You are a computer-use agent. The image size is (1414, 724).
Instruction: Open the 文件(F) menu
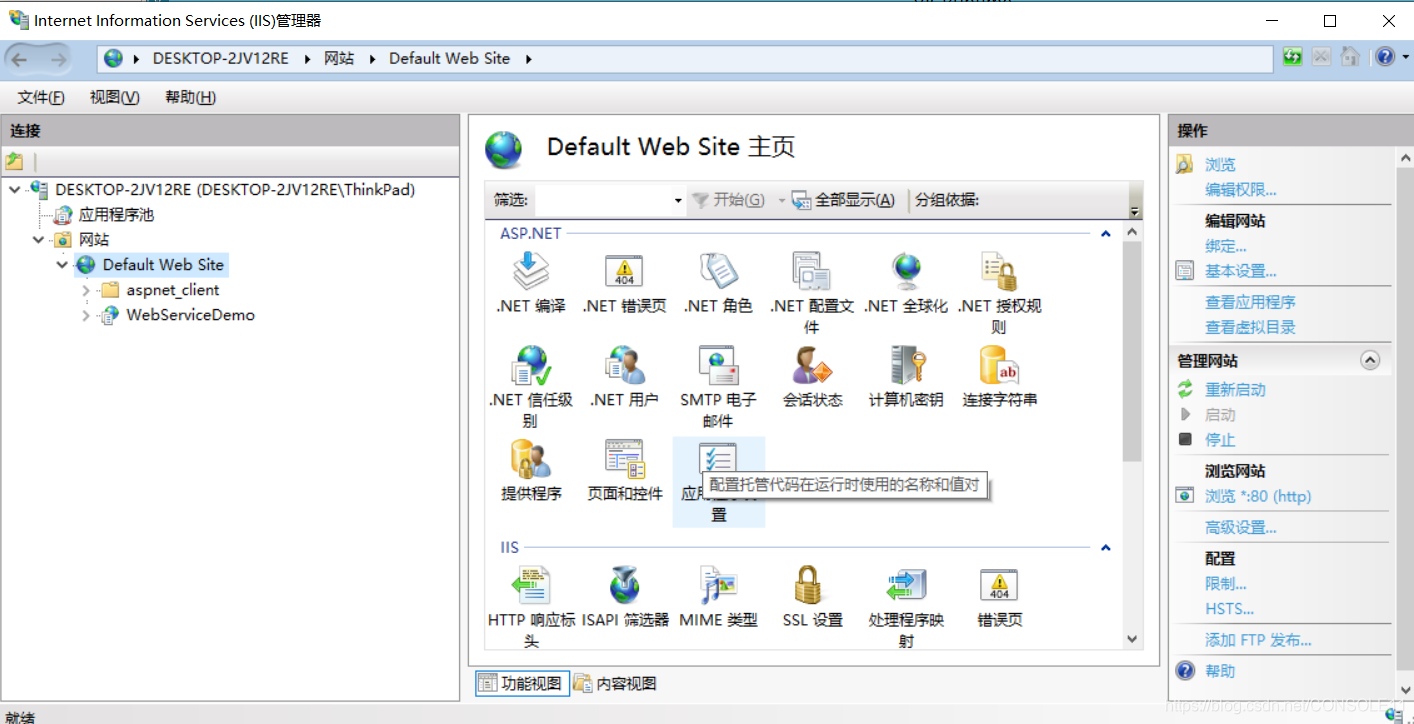pyautogui.click(x=41, y=97)
